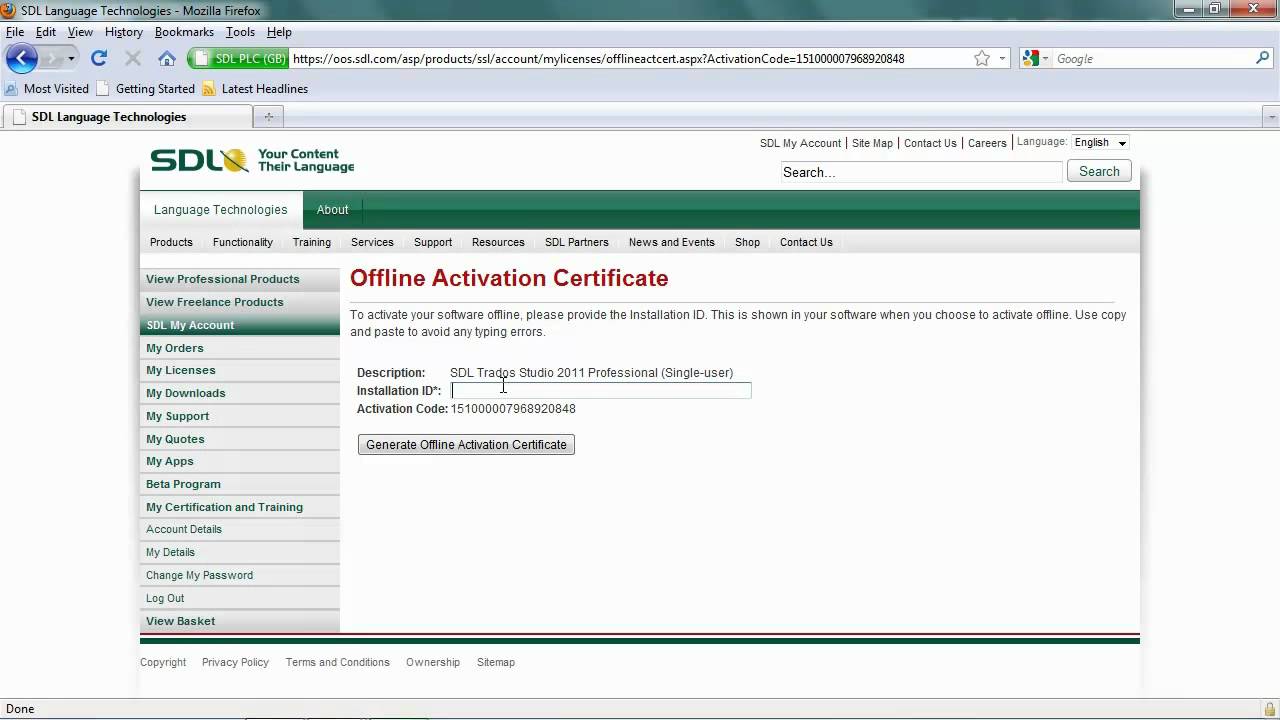Open the Getting Started bookmark
Screen dimensions: 1280x720
(x=145, y=89)
